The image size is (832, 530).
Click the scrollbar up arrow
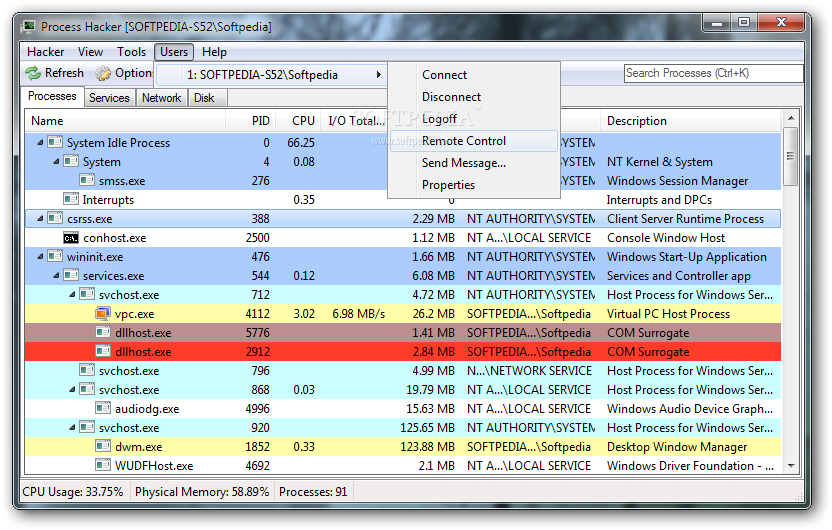pos(791,118)
